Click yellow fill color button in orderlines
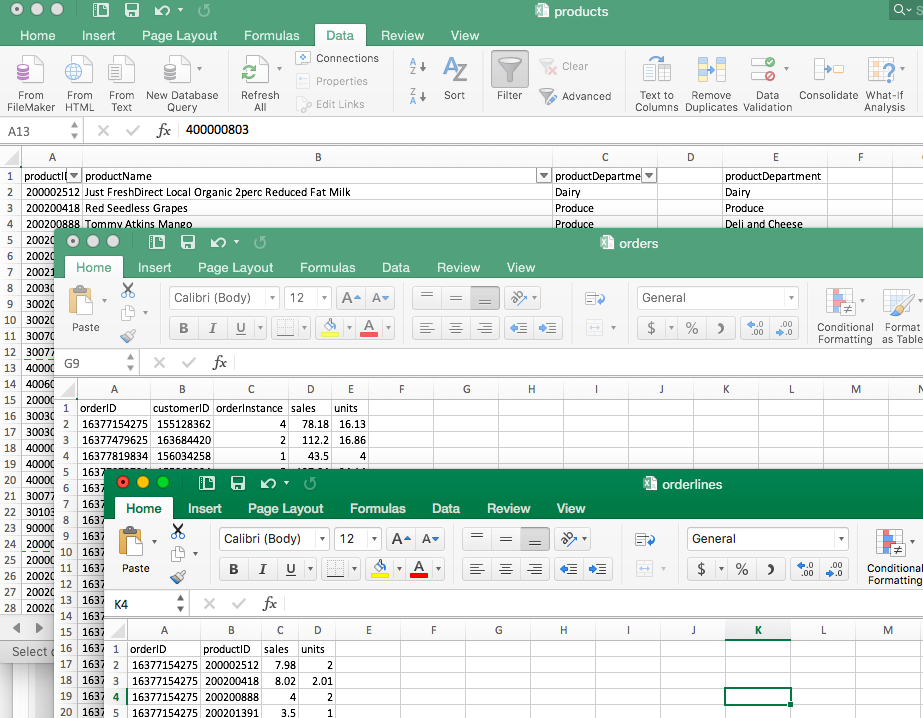Viewport: 923px width, 718px height. (x=380, y=569)
